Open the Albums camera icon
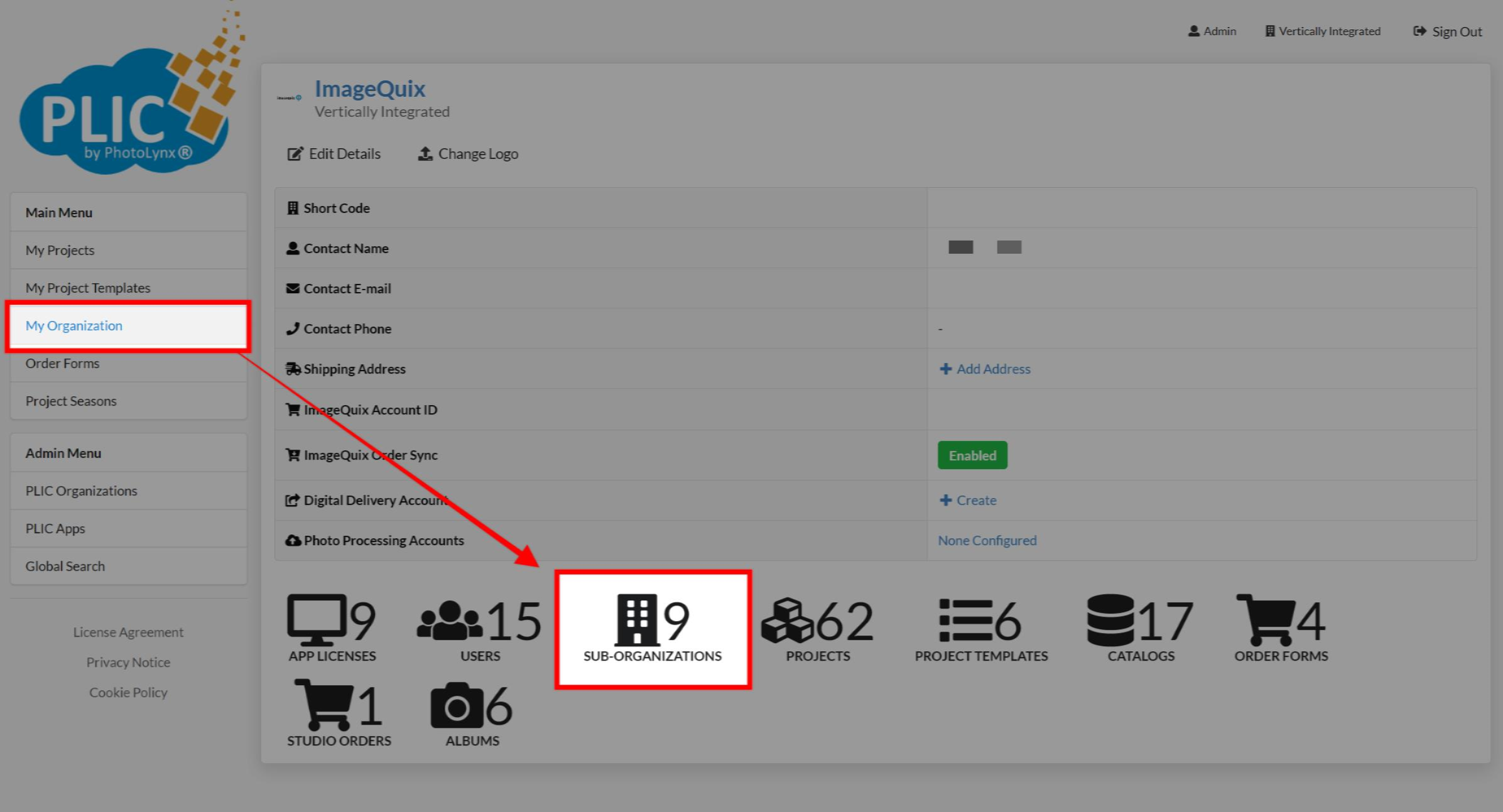The width and height of the screenshot is (1503, 812). 457,705
